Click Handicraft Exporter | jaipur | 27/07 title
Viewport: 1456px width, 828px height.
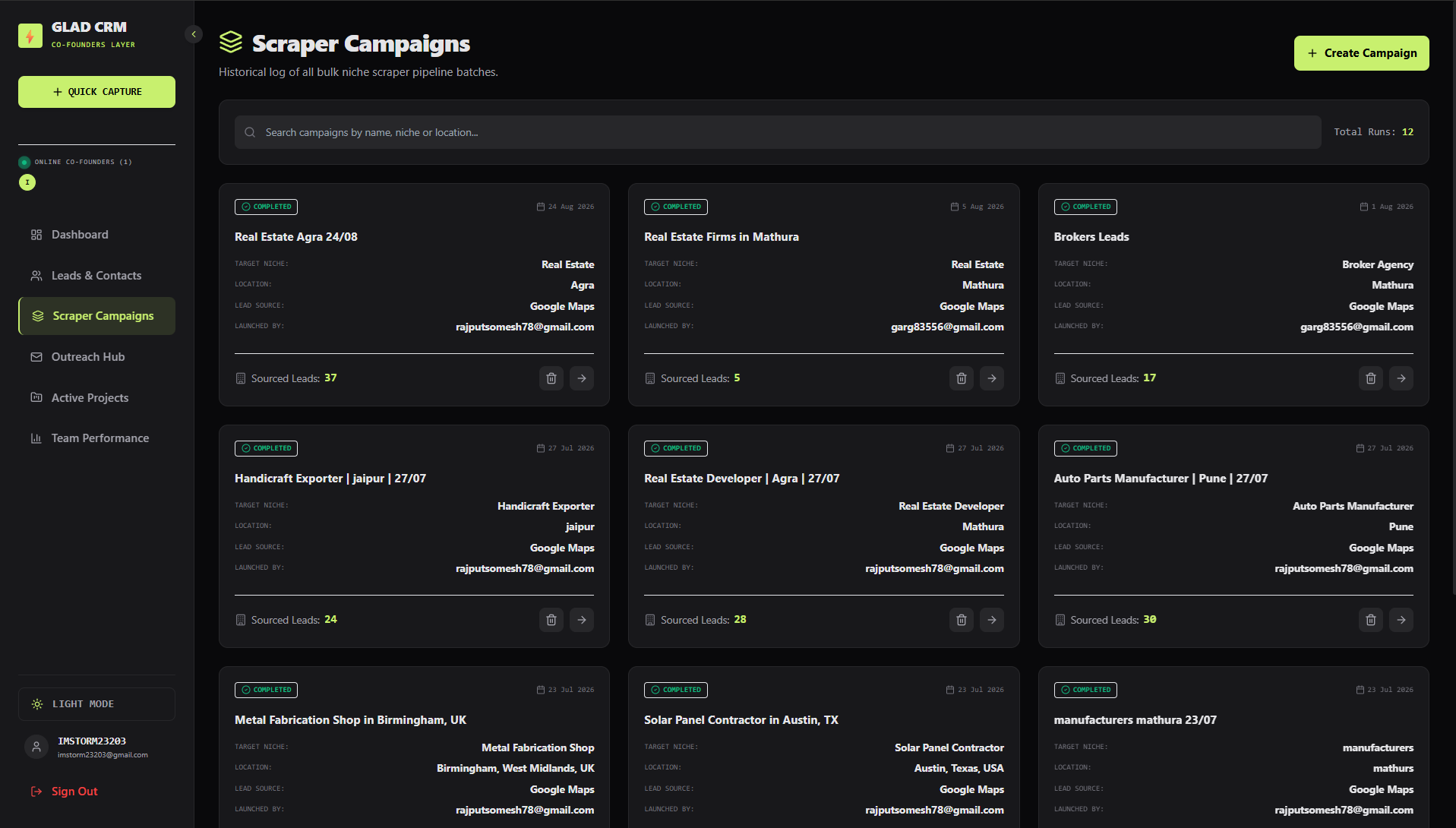pos(330,479)
